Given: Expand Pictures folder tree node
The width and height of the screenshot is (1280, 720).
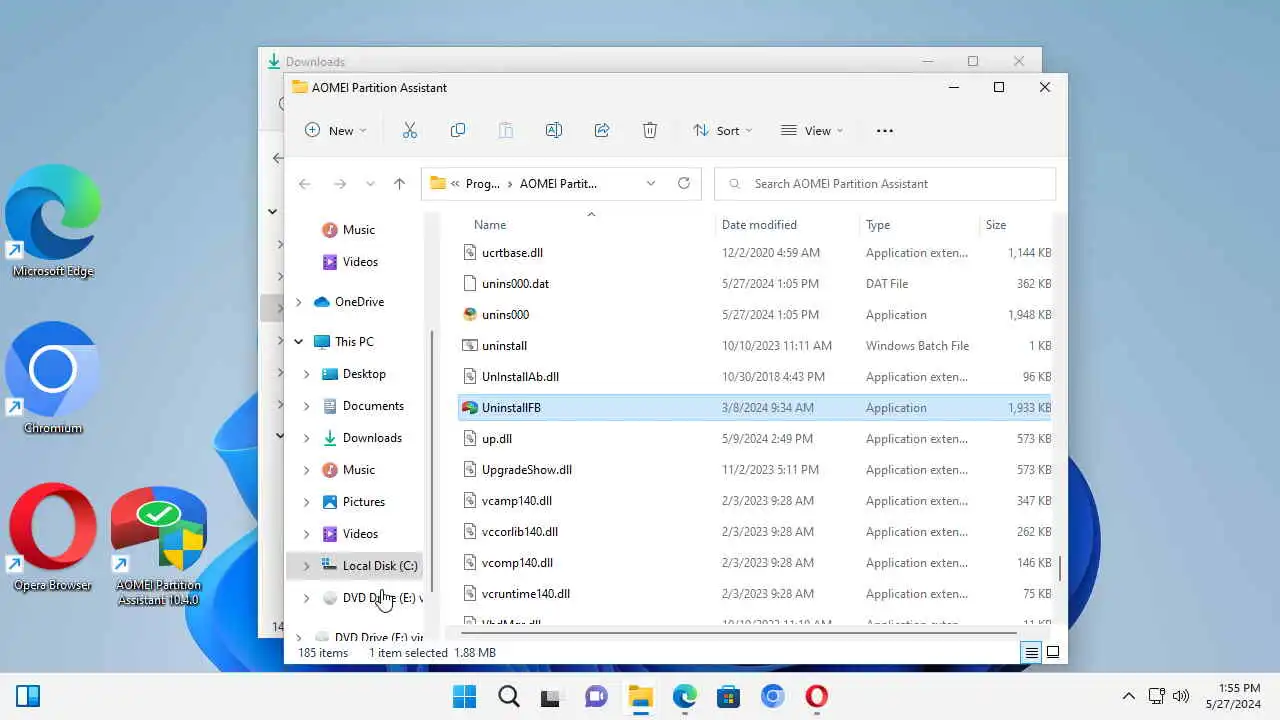Looking at the screenshot, I should coord(306,502).
